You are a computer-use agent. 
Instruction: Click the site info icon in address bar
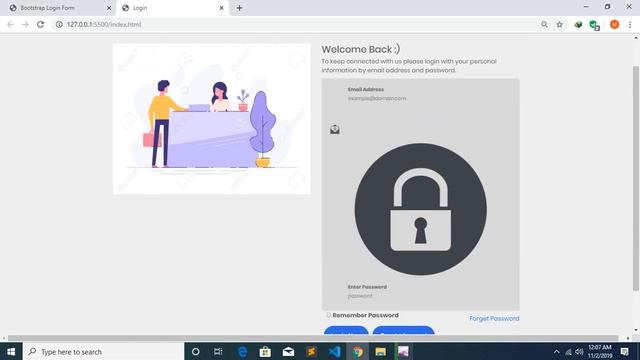point(59,24)
